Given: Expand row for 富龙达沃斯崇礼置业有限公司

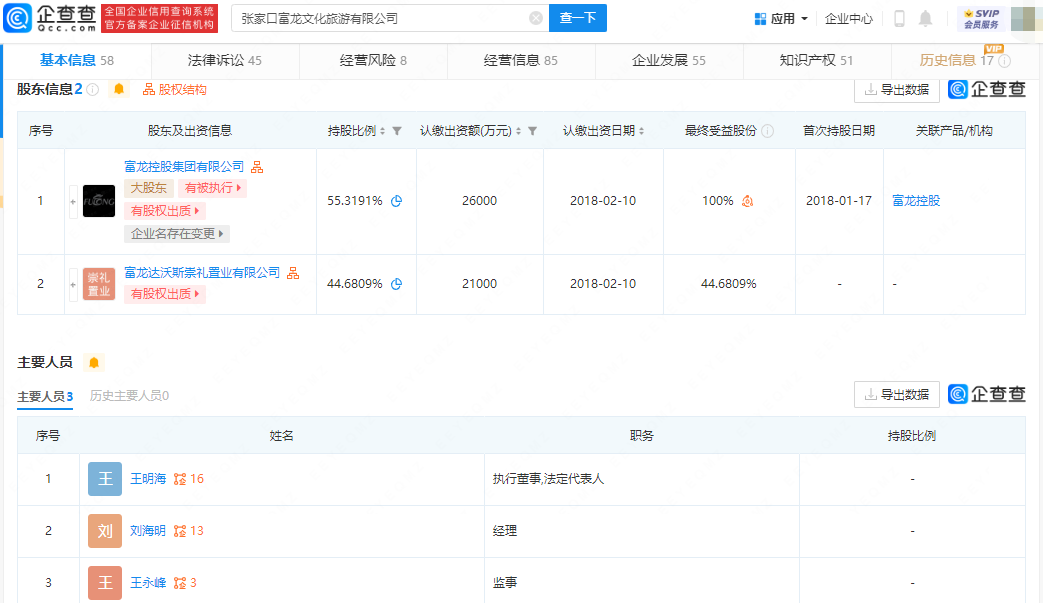Looking at the screenshot, I should (x=73, y=285).
